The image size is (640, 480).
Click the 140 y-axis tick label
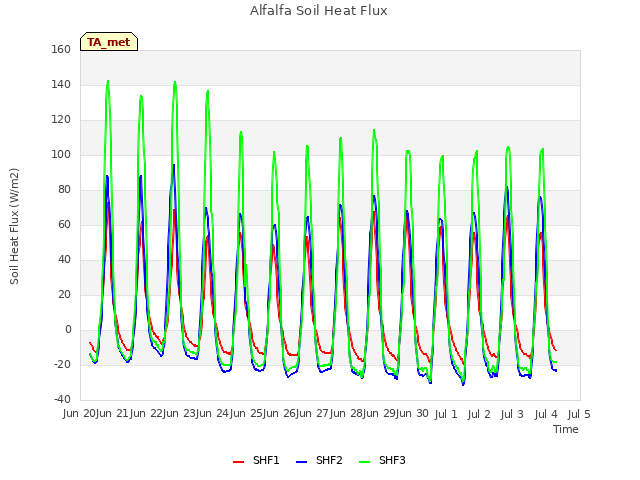tap(61, 84)
